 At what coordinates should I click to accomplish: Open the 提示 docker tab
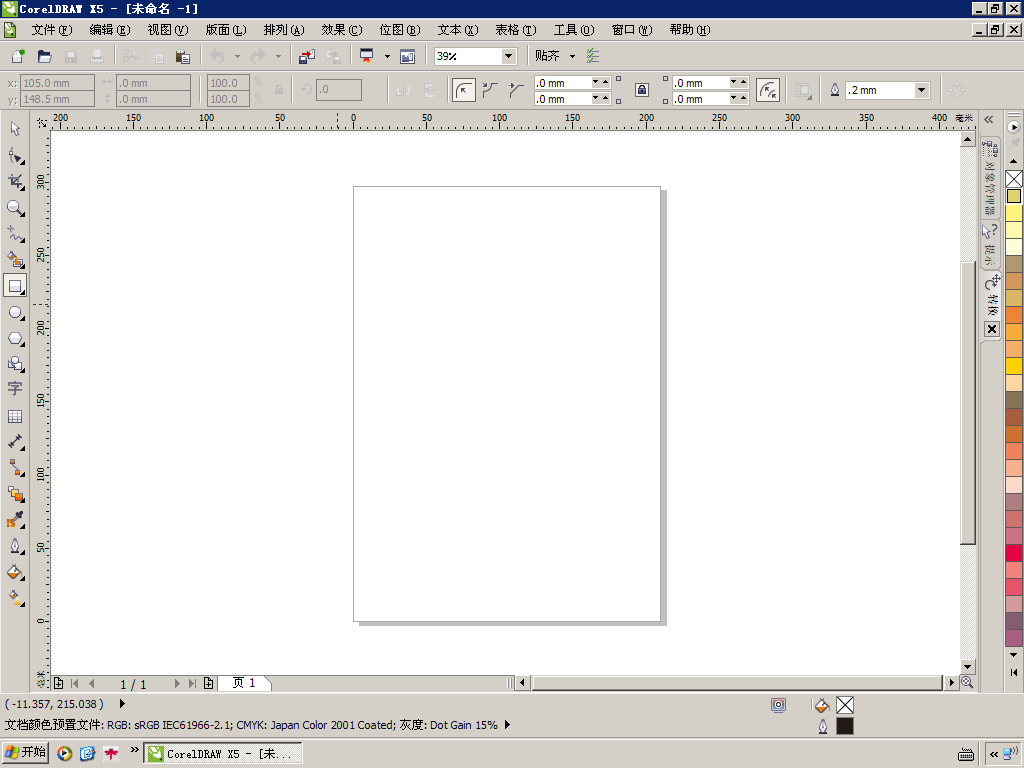[x=991, y=244]
